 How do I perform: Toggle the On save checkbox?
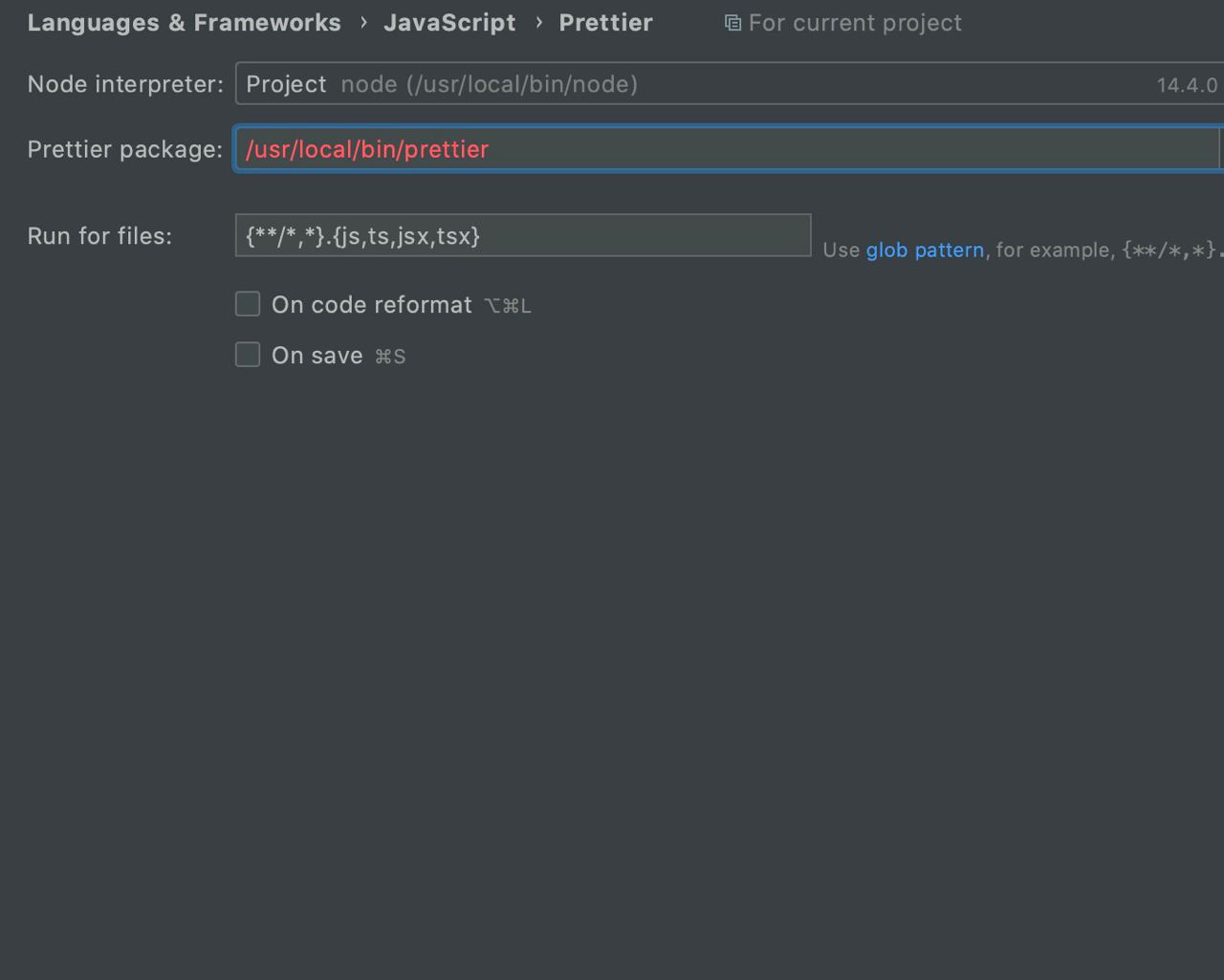click(x=248, y=355)
